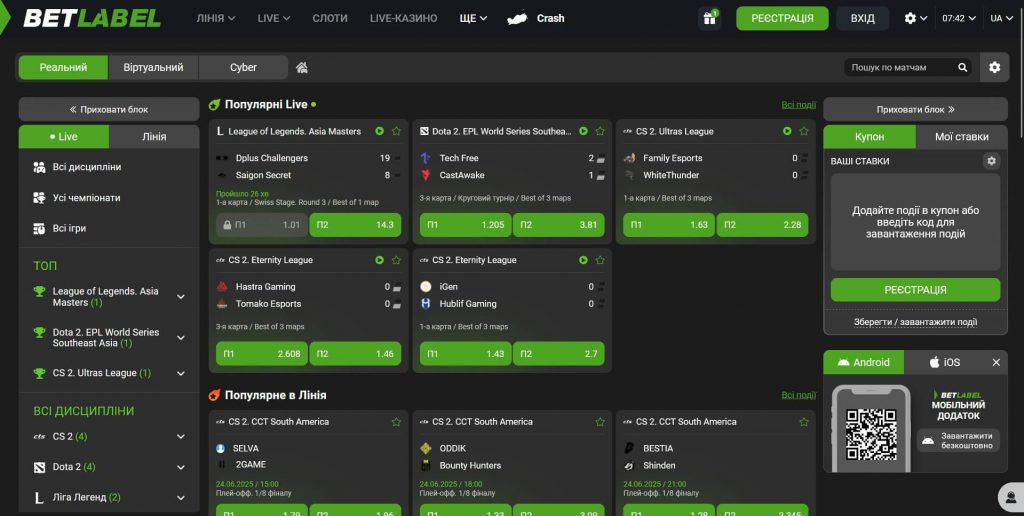Favorite the iGen Eternity League card
The image size is (1024, 516).
point(600,260)
